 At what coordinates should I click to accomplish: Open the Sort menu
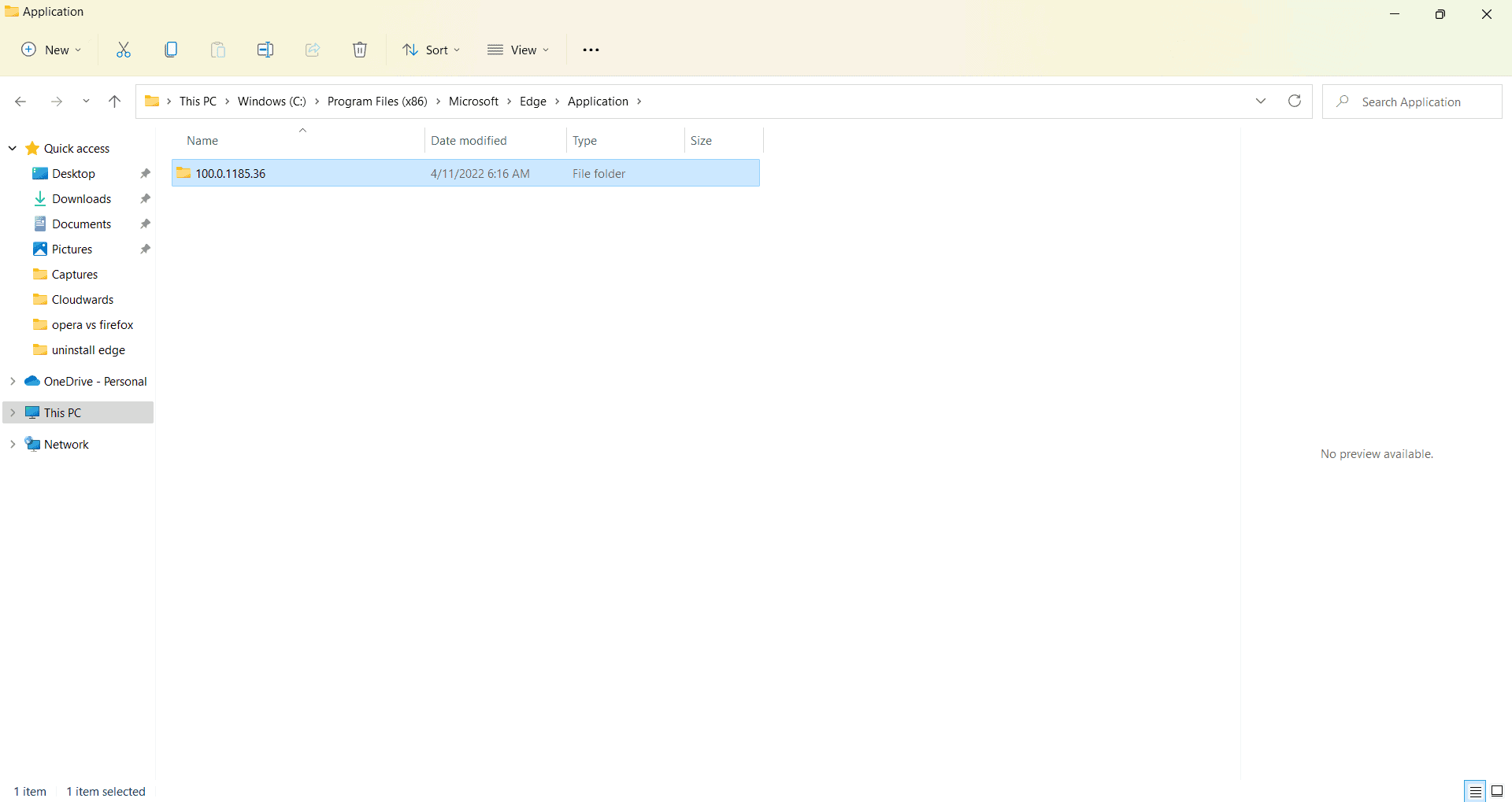pos(432,50)
